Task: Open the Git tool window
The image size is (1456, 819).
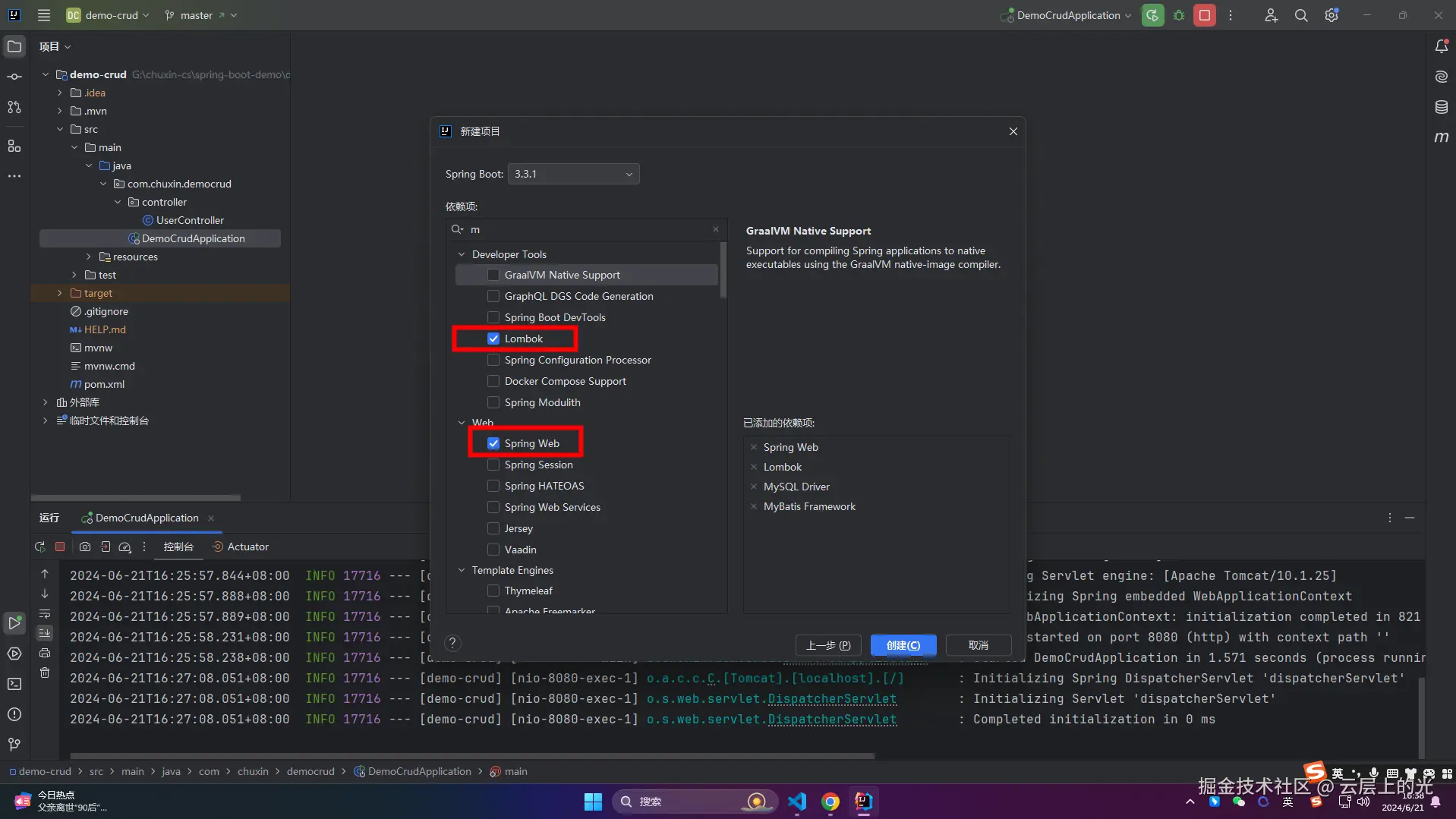Action: click(x=14, y=745)
